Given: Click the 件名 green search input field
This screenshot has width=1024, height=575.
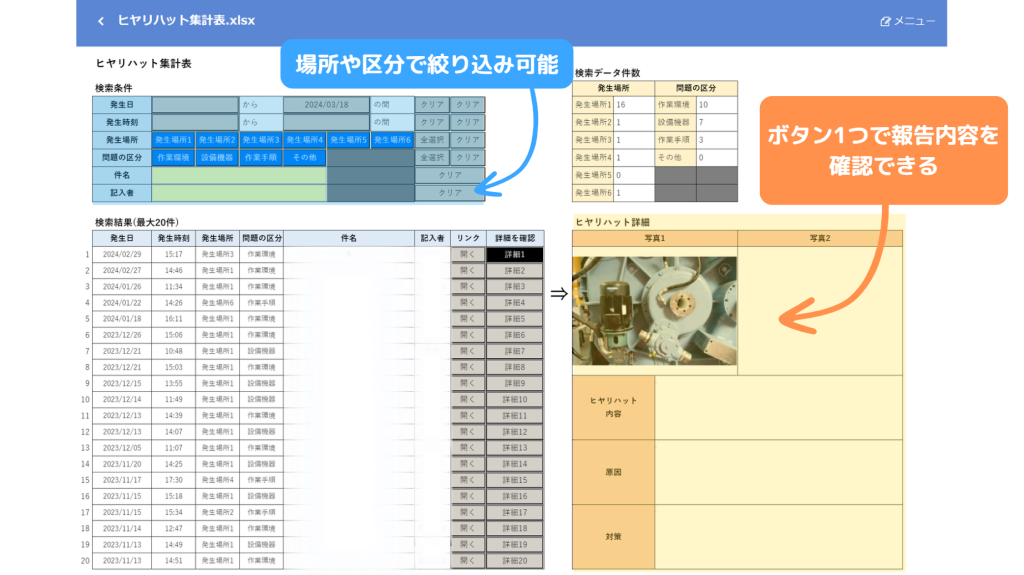Looking at the screenshot, I should click(x=239, y=175).
